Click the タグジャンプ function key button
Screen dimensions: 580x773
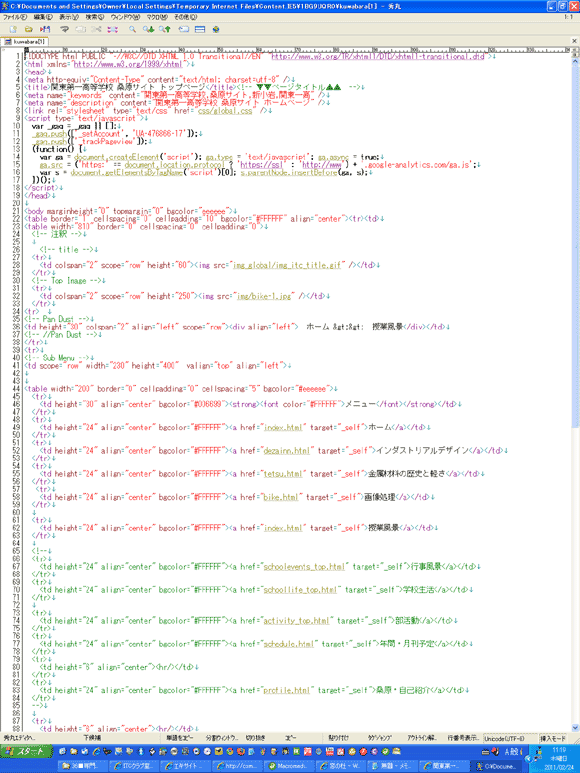point(379,738)
